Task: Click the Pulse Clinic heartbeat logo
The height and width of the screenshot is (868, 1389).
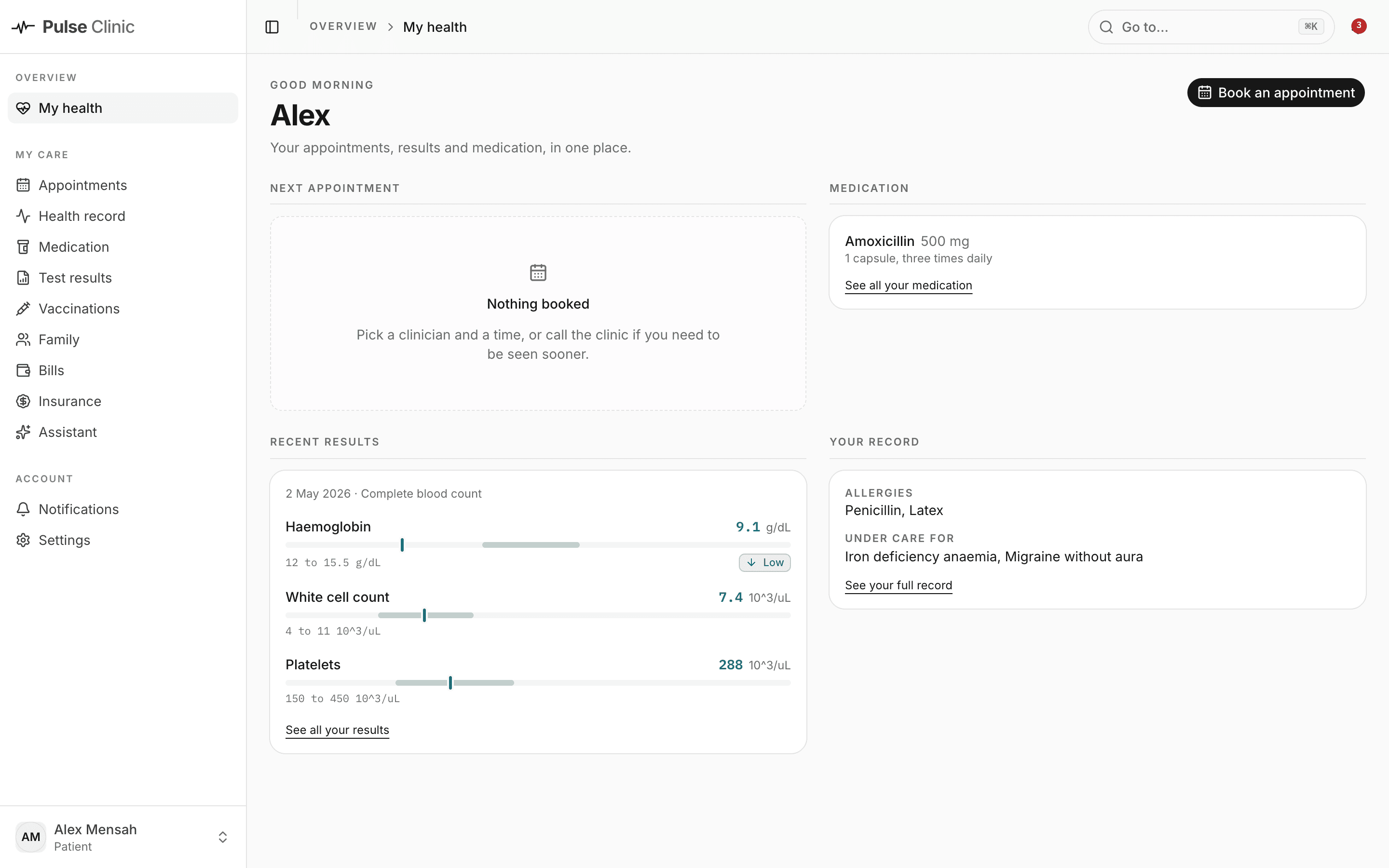Action: pos(23,27)
